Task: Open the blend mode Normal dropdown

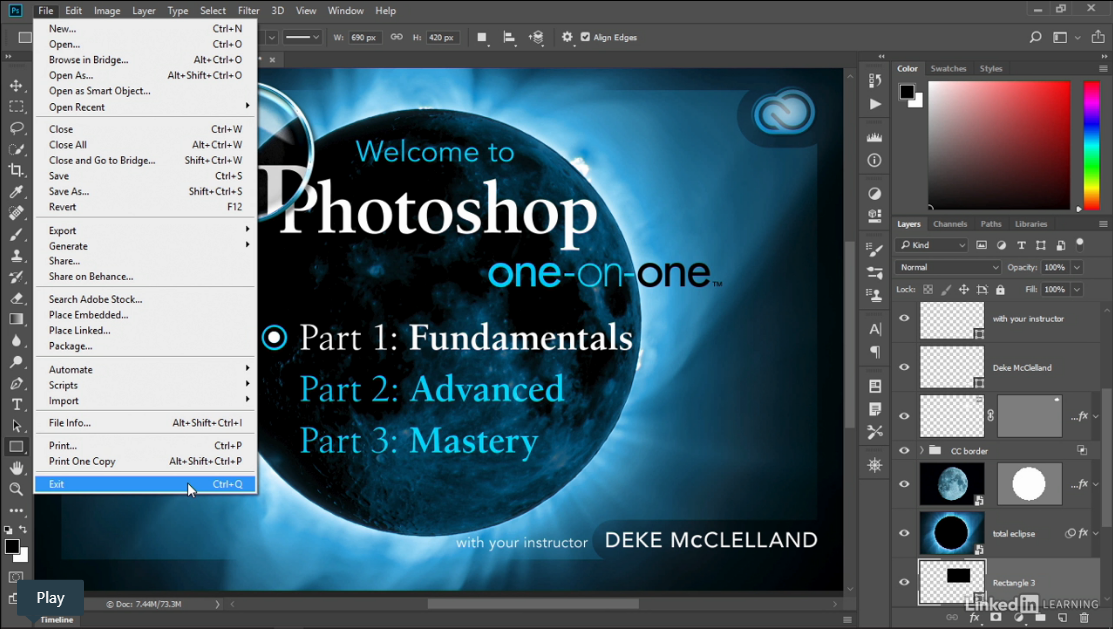Action: (948, 267)
